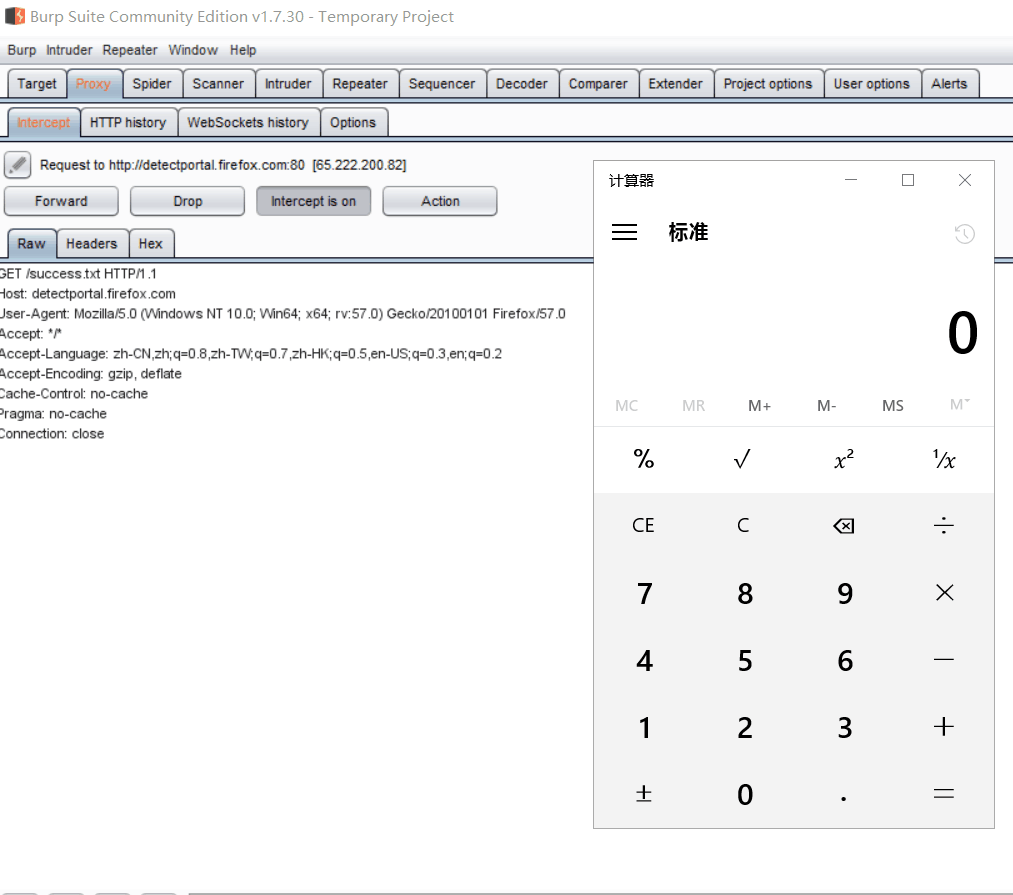Switch to the Proxy tab
The height and width of the screenshot is (895, 1013).
pos(94,84)
